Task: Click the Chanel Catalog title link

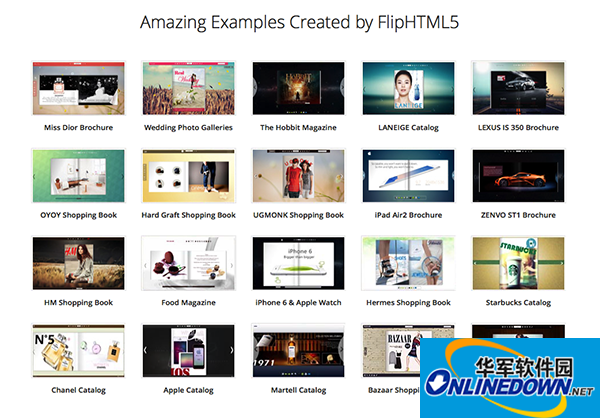Action: (x=78, y=390)
